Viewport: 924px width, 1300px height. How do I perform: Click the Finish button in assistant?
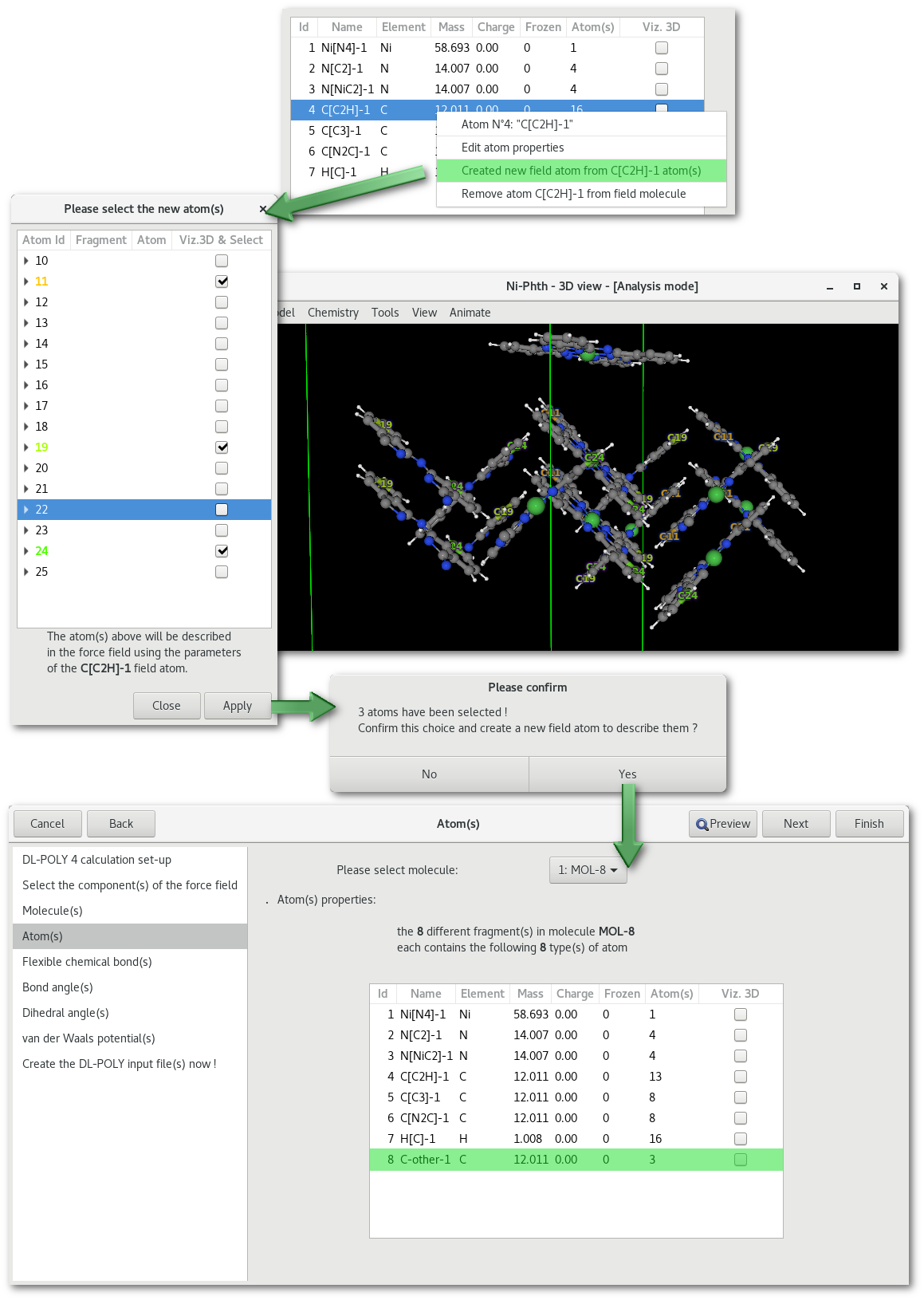click(869, 824)
